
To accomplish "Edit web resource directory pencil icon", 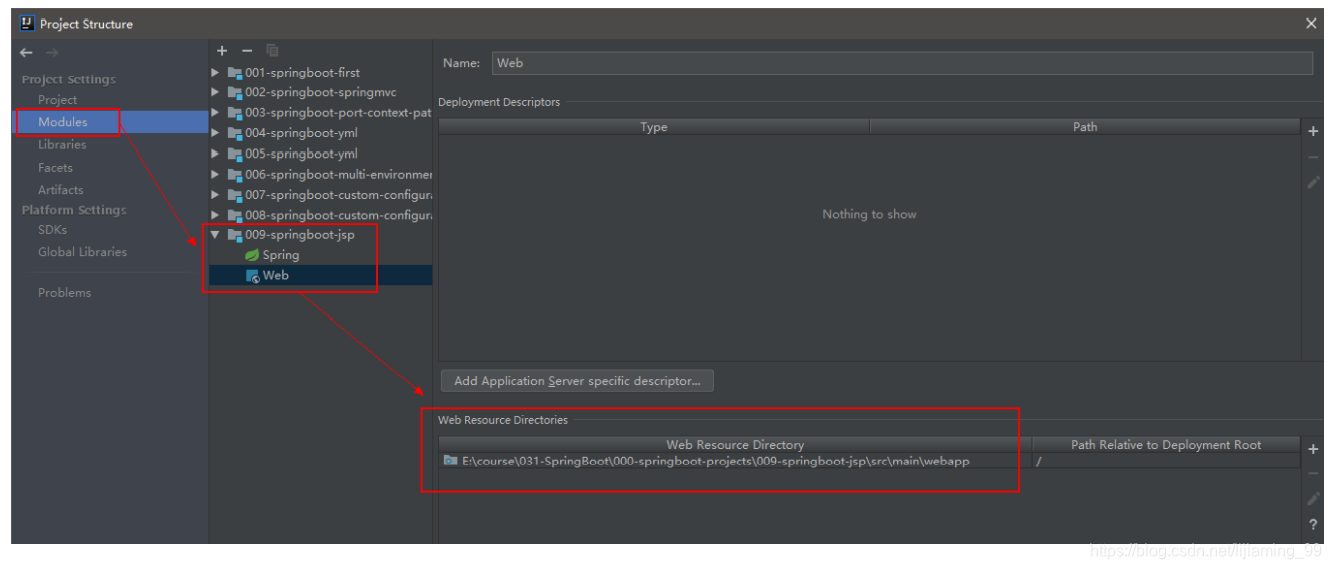I will pos(1313,499).
